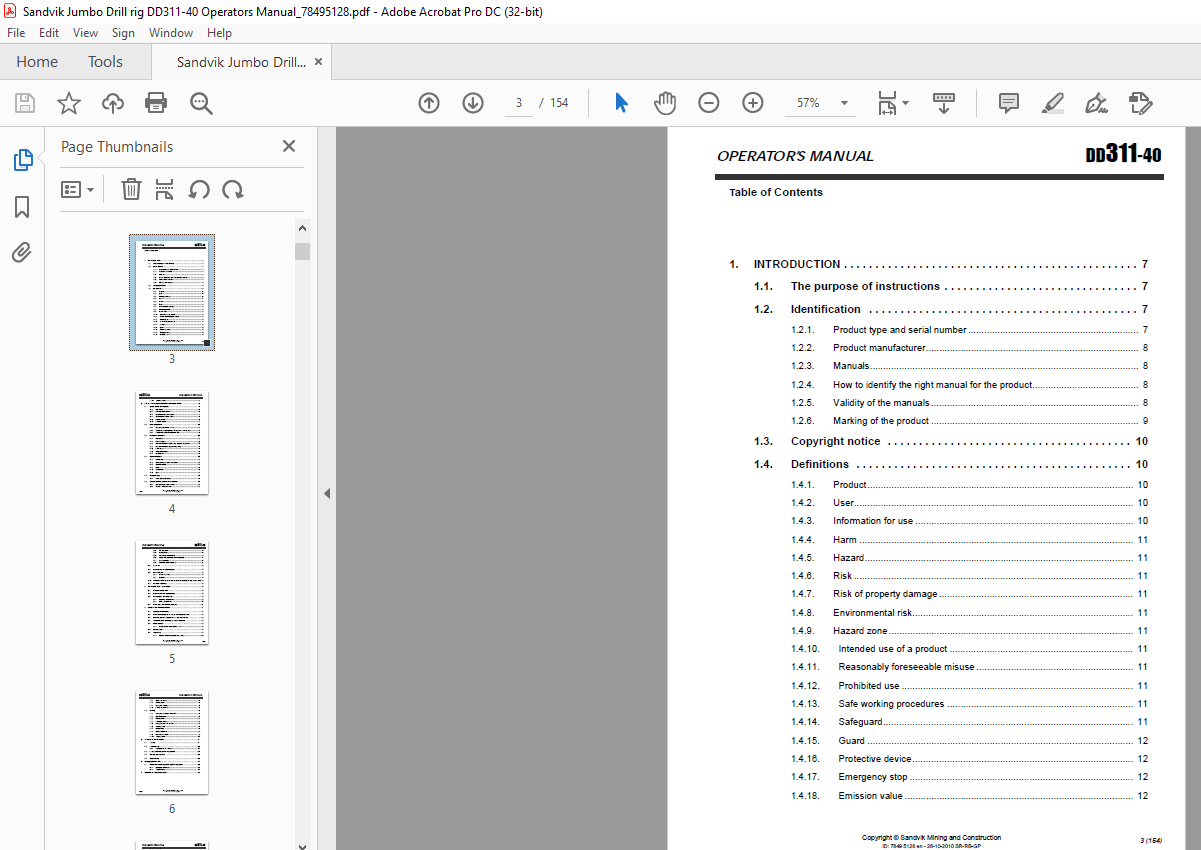The image size is (1201, 850).
Task: Open the Fill & Sign tool
Action: (1096, 103)
